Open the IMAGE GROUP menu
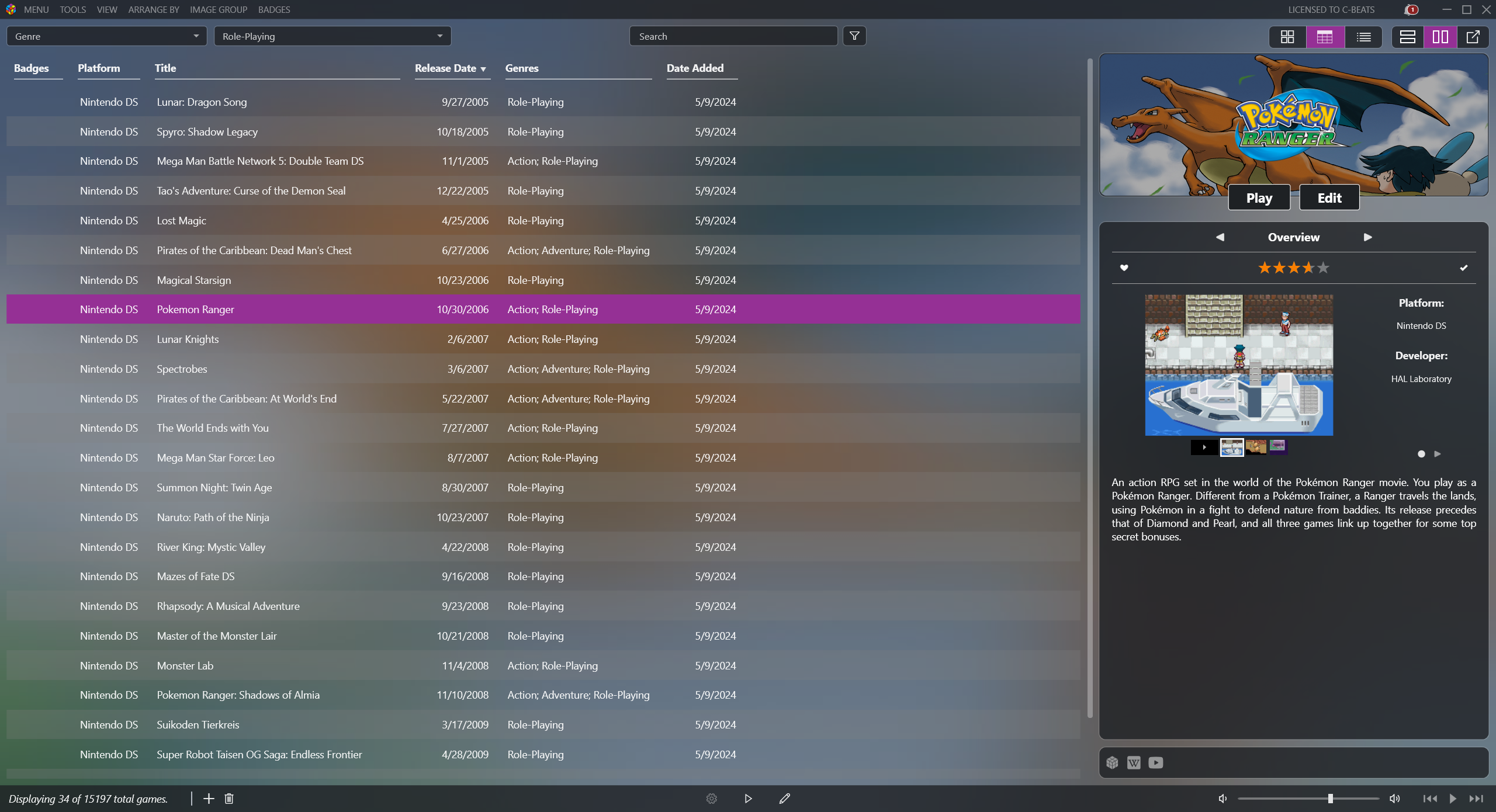The width and height of the screenshot is (1496, 812). (219, 9)
